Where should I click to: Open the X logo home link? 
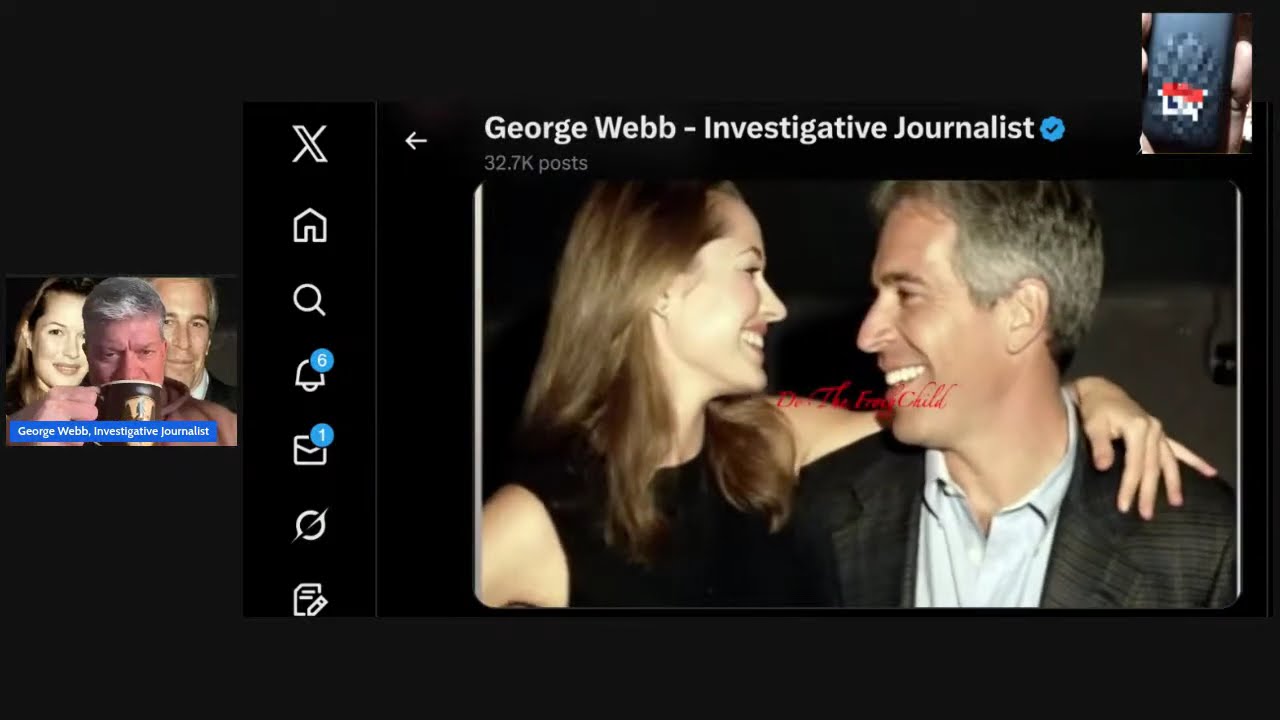tap(309, 145)
